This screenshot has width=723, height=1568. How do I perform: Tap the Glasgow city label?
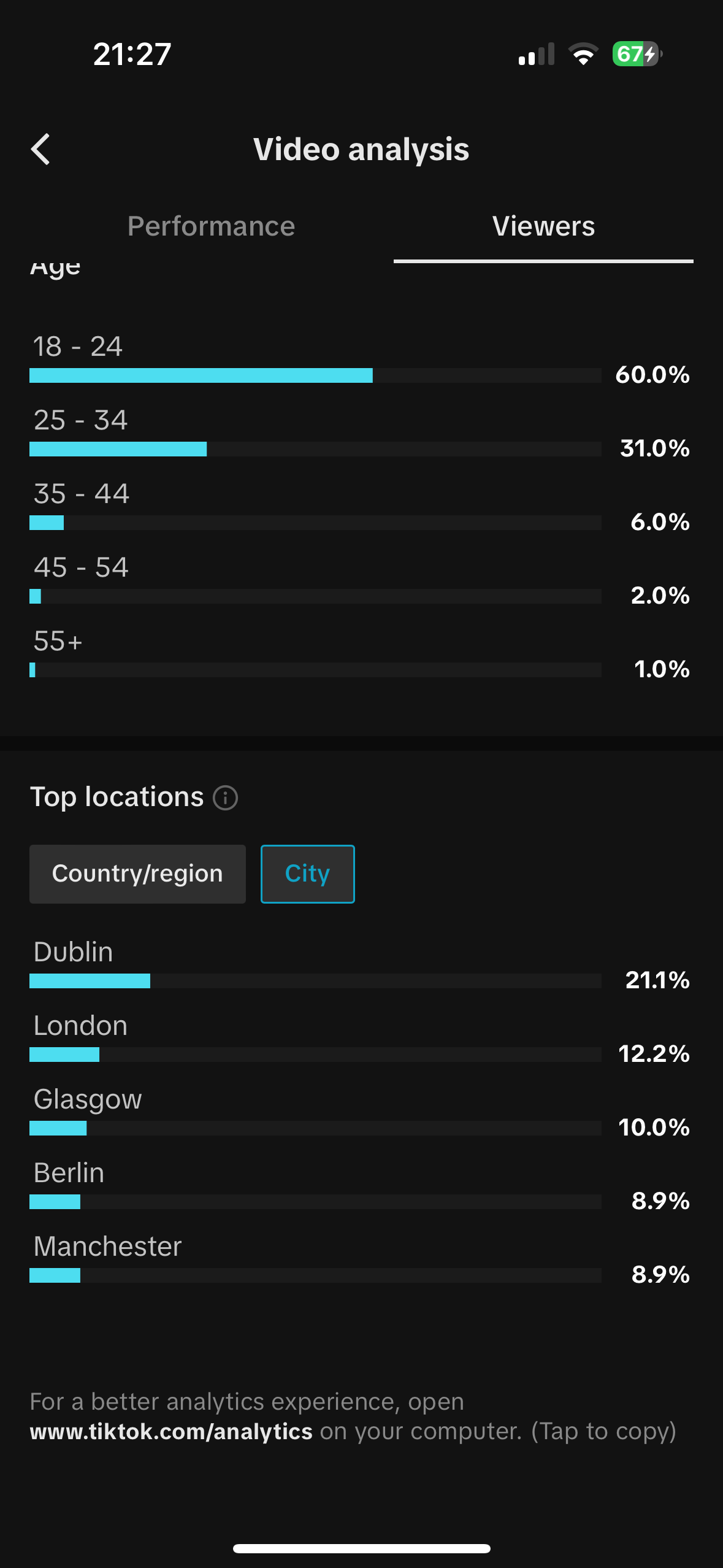[88, 1099]
